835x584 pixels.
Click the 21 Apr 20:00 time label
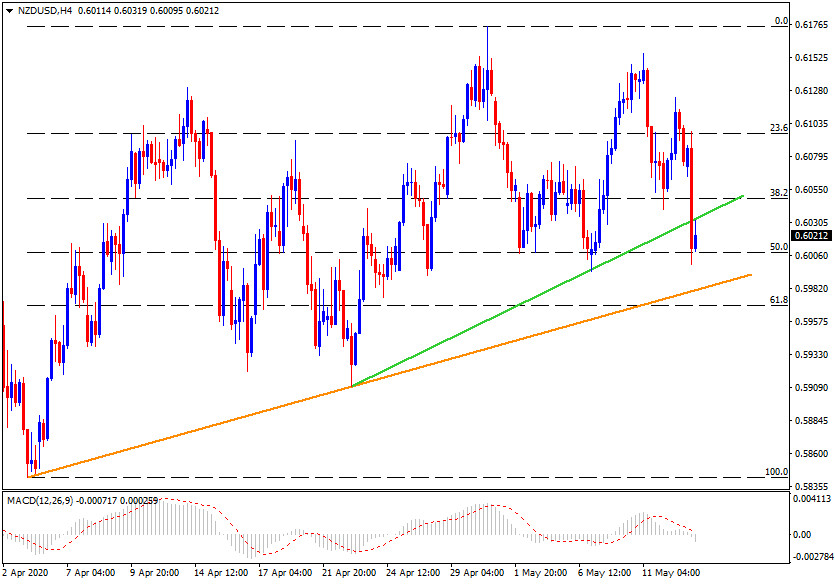point(349,574)
